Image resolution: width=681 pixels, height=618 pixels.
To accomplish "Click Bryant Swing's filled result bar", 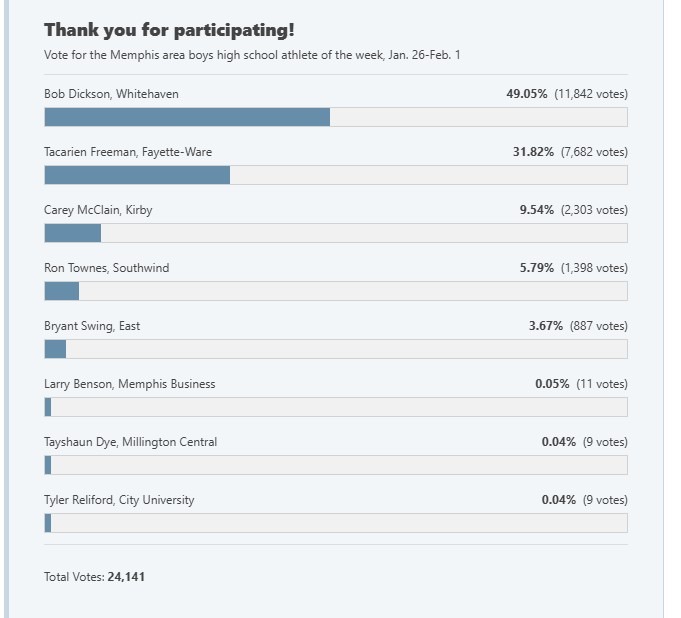I will pos(55,349).
